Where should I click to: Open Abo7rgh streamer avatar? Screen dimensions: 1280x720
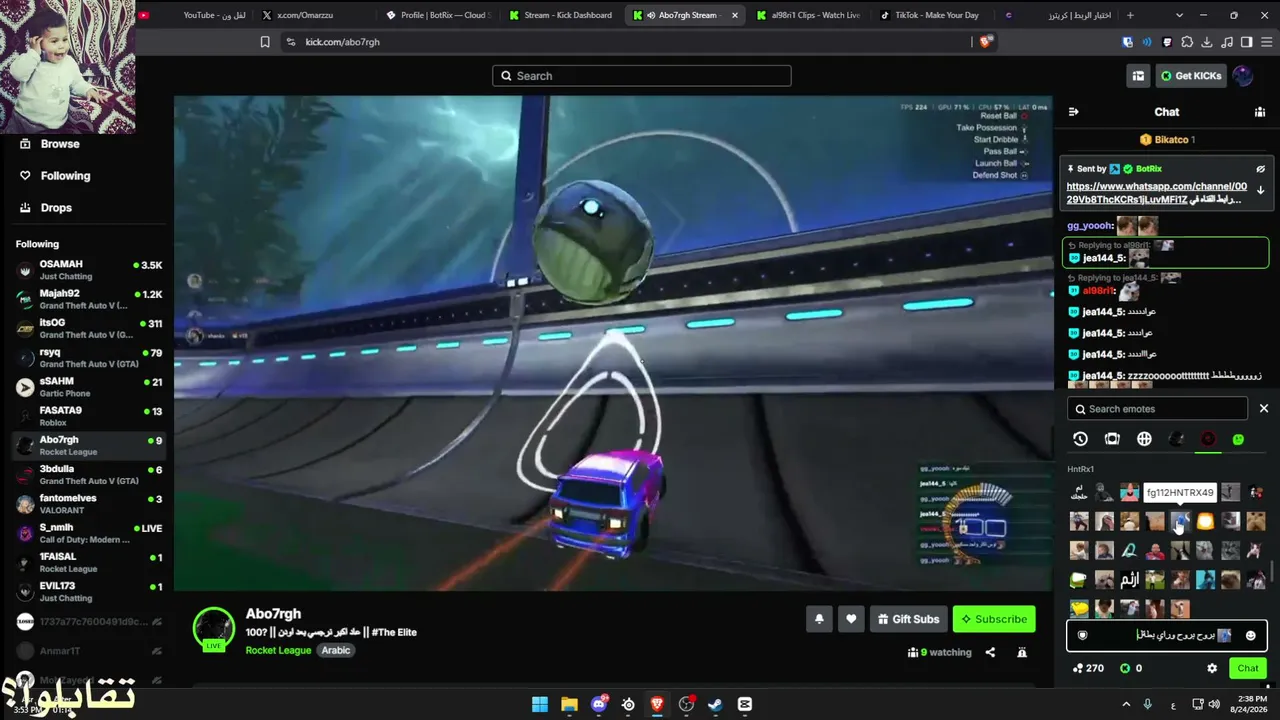pos(213,628)
